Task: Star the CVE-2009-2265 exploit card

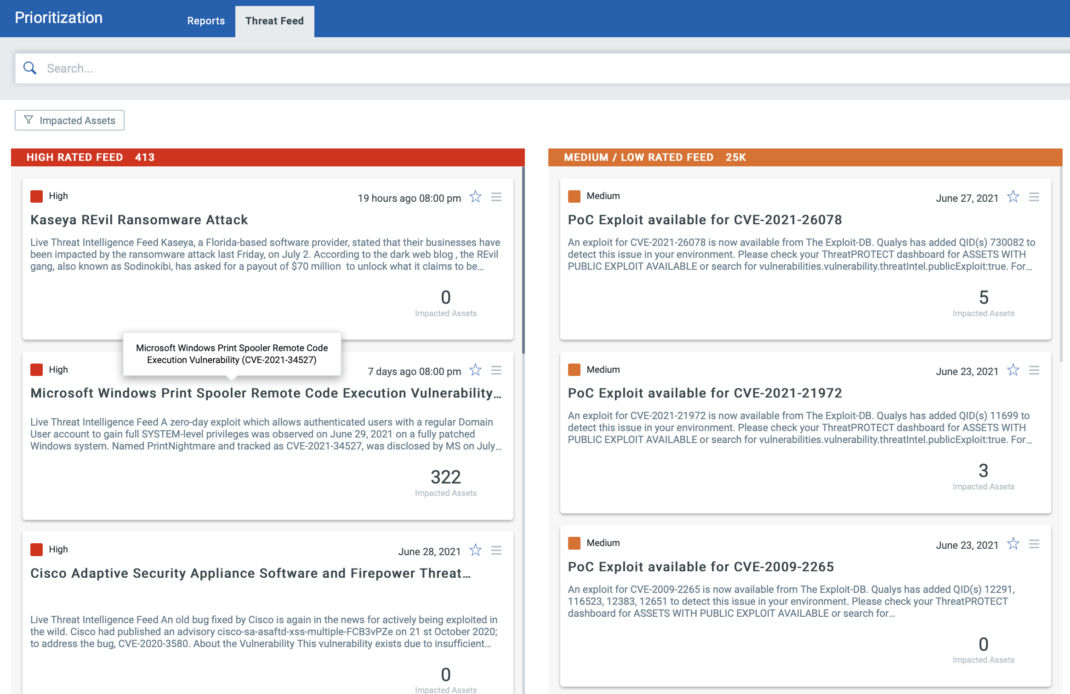Action: [x=1013, y=544]
